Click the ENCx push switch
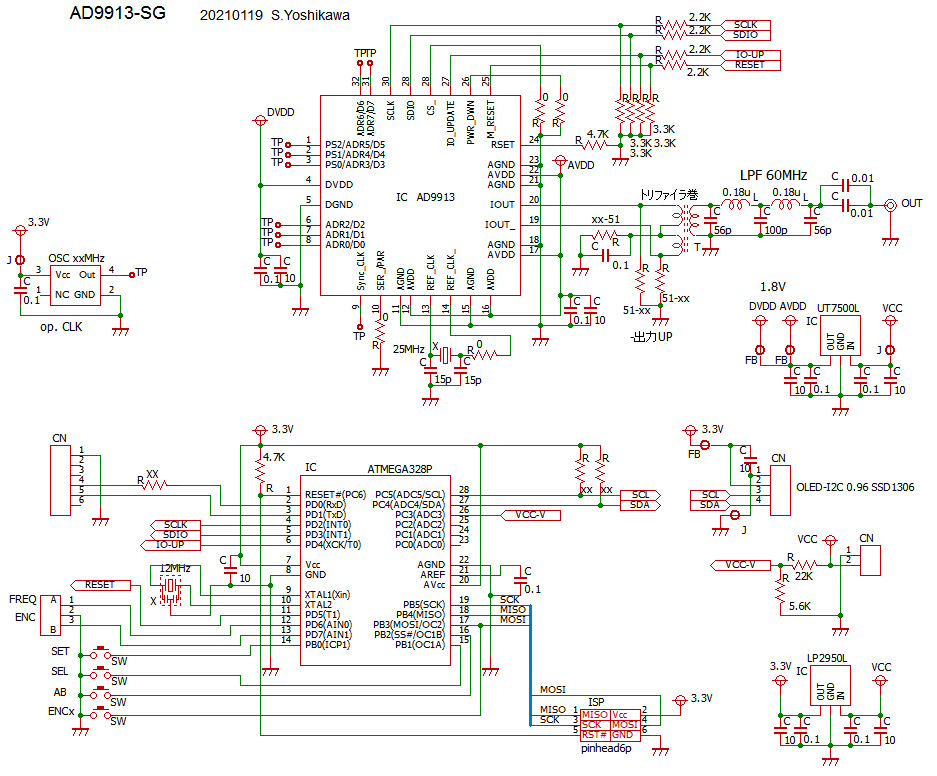The image size is (937, 776). [x=101, y=713]
